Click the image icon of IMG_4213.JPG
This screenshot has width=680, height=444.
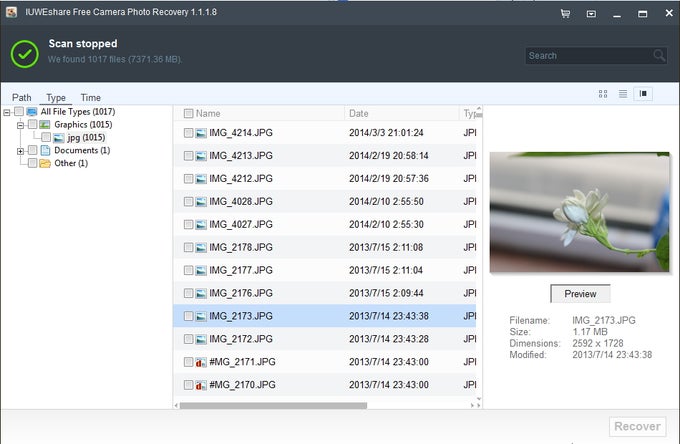pyautogui.click(x=201, y=156)
